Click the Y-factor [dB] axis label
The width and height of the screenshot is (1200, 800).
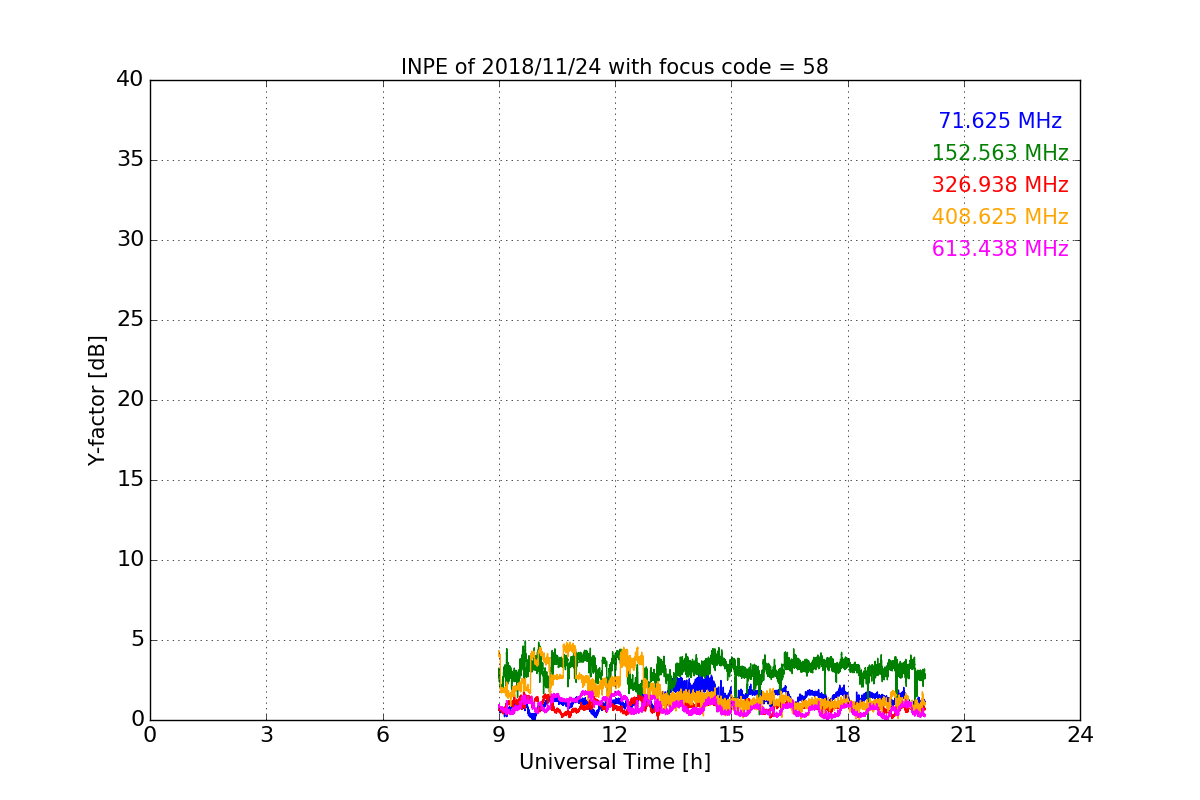tap(97, 400)
